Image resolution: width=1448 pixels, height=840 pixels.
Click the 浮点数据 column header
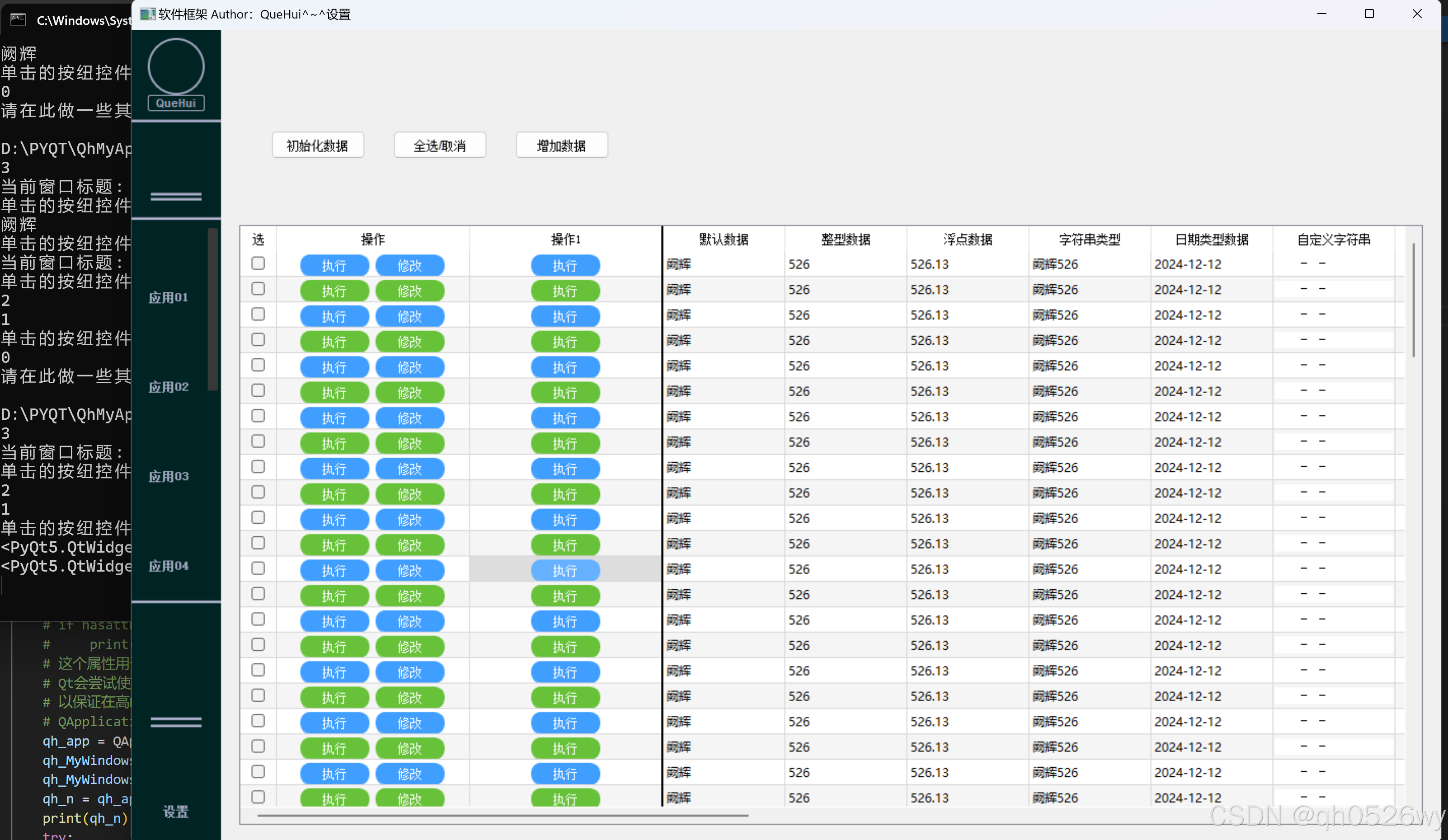[968, 239]
